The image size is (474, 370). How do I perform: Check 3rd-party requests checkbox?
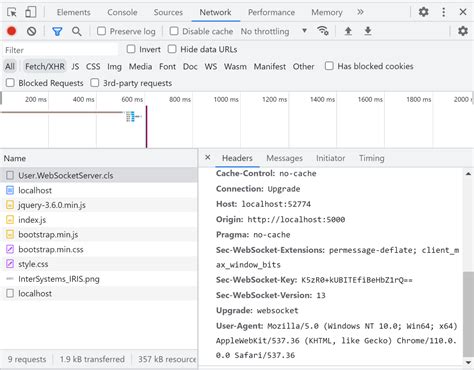[95, 83]
